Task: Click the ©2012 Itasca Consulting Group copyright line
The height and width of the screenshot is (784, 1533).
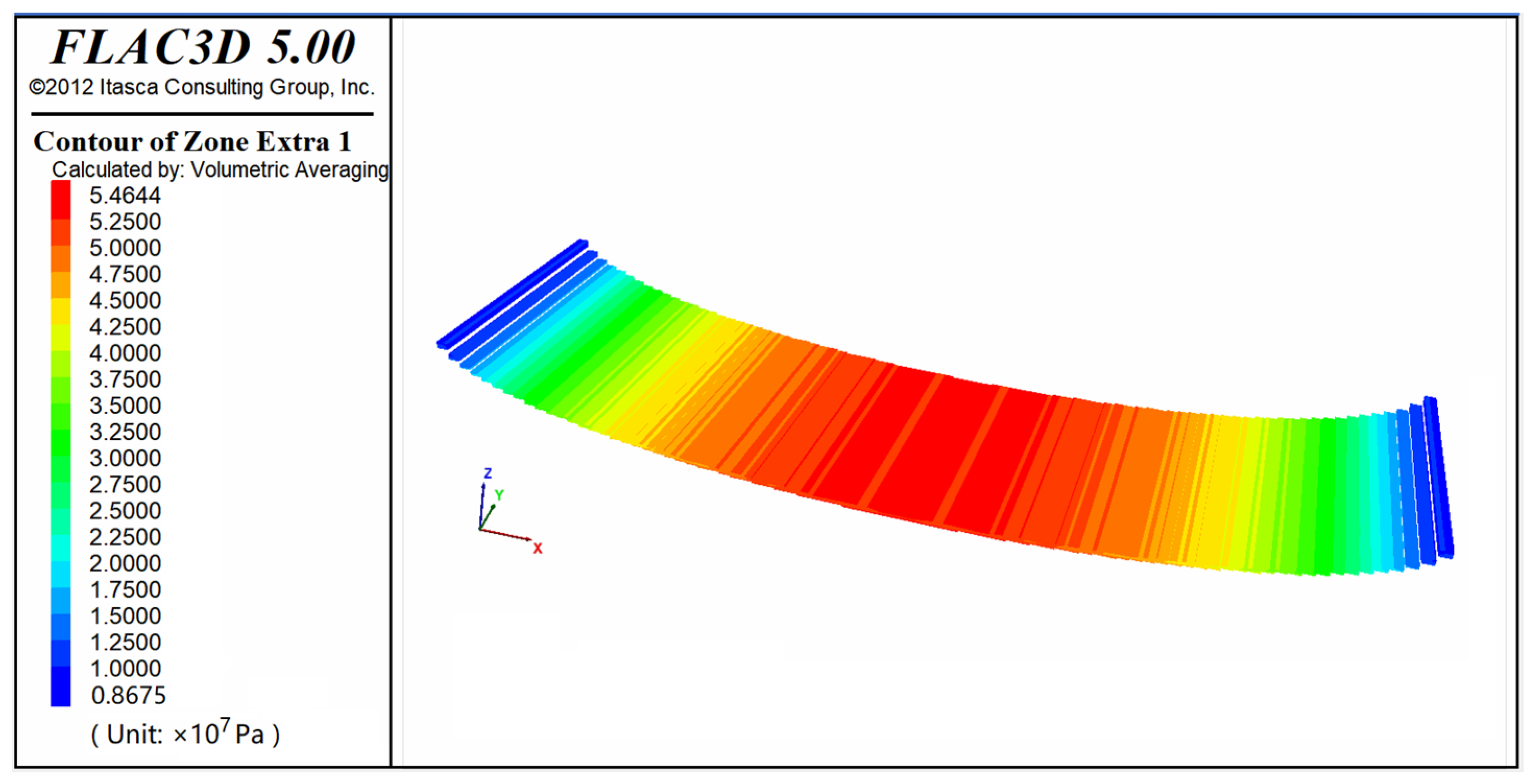Action: point(202,88)
